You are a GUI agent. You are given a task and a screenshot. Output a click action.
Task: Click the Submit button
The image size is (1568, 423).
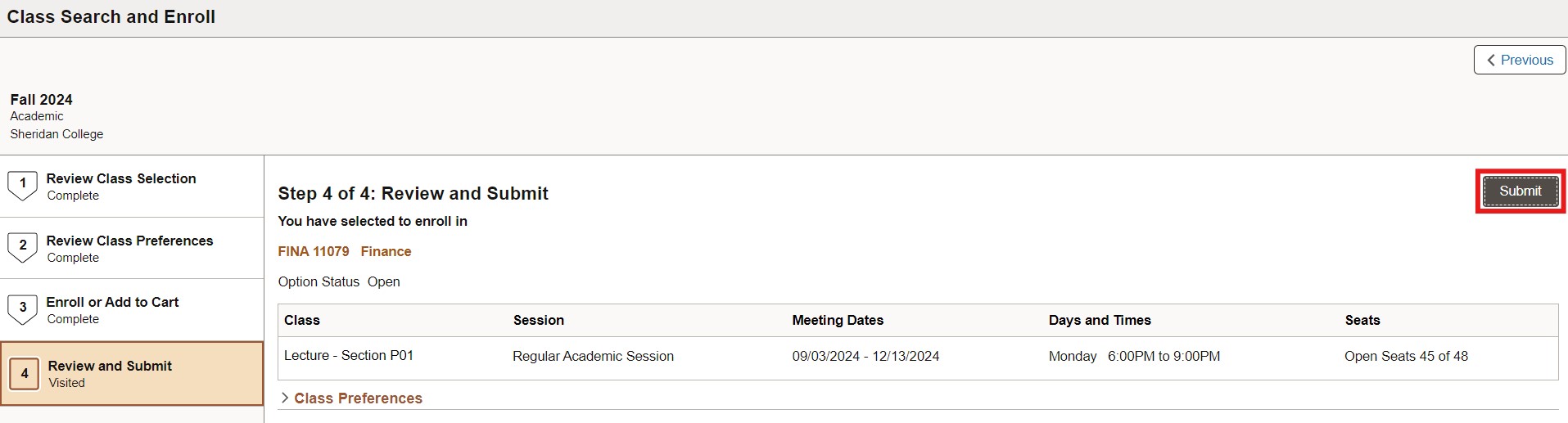[x=1520, y=191]
